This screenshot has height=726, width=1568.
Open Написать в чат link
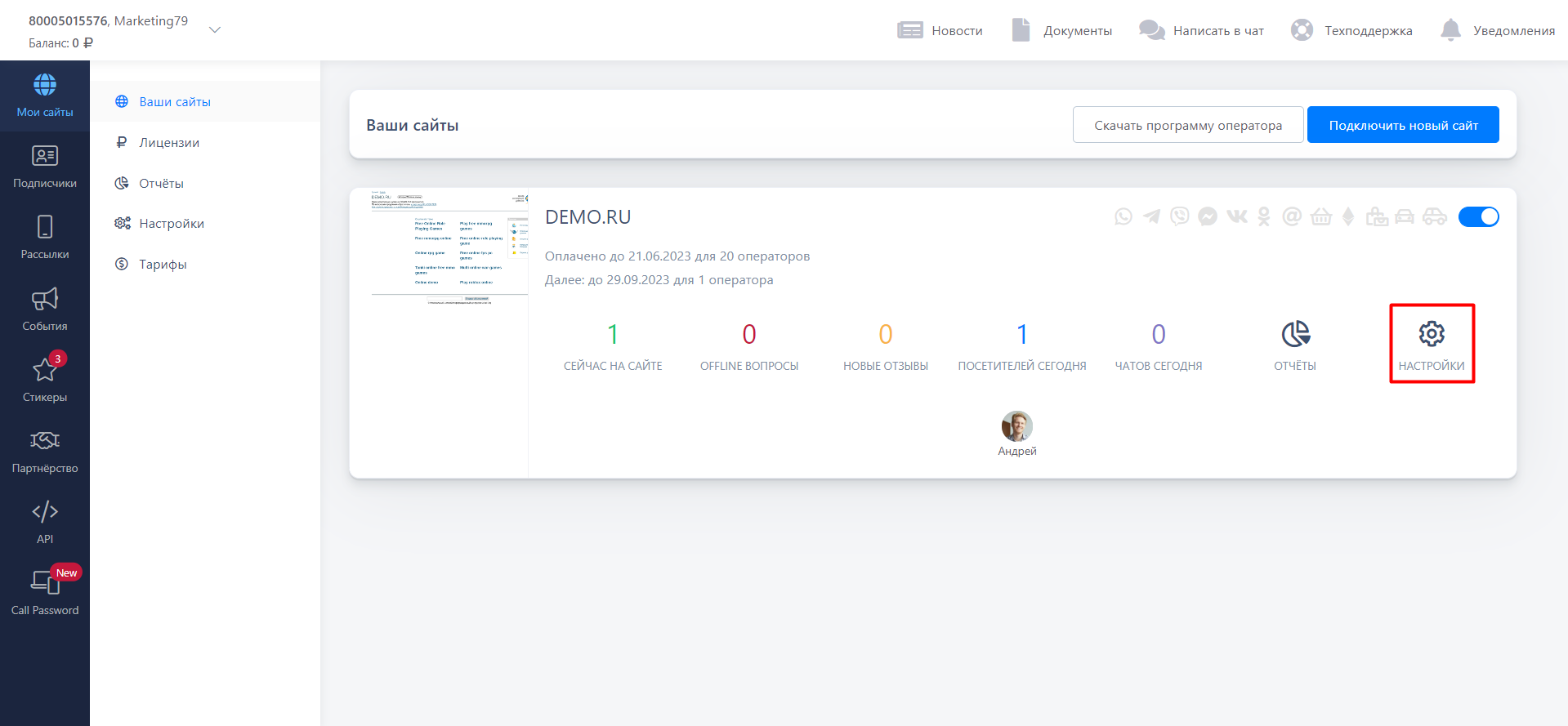pyautogui.click(x=1202, y=30)
